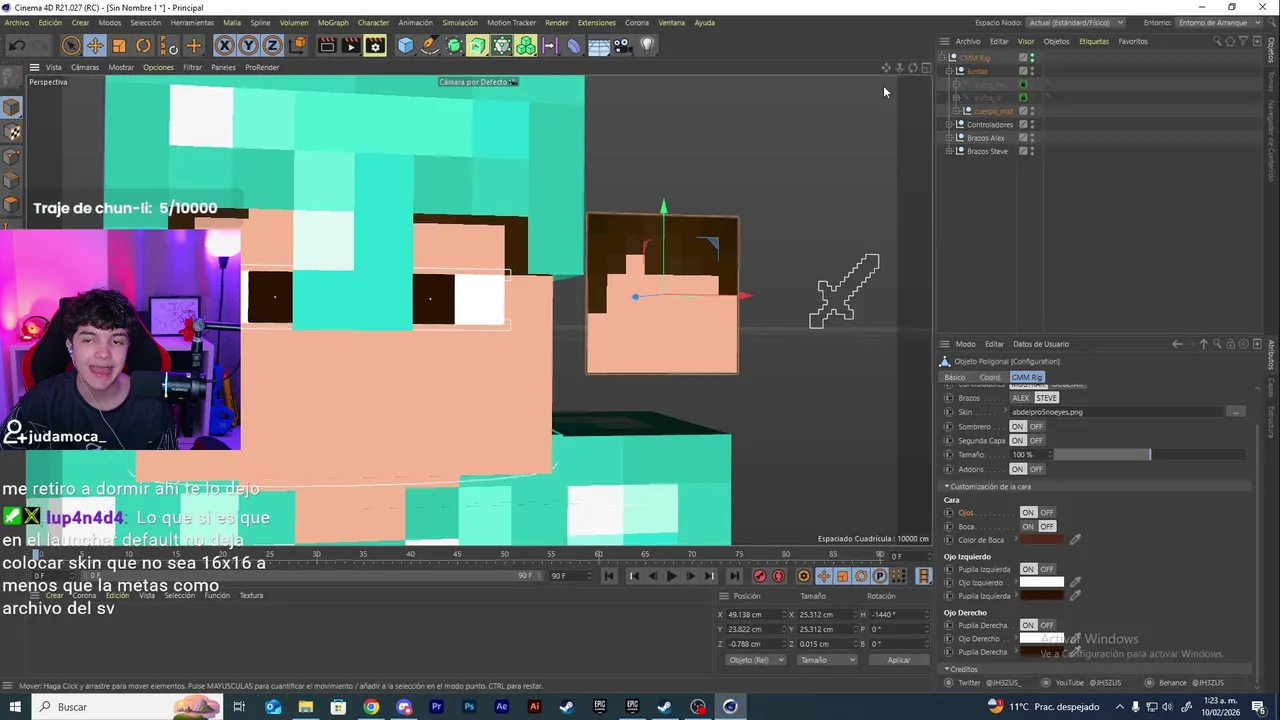Select the Live Selection arrow tool

pos(70,45)
